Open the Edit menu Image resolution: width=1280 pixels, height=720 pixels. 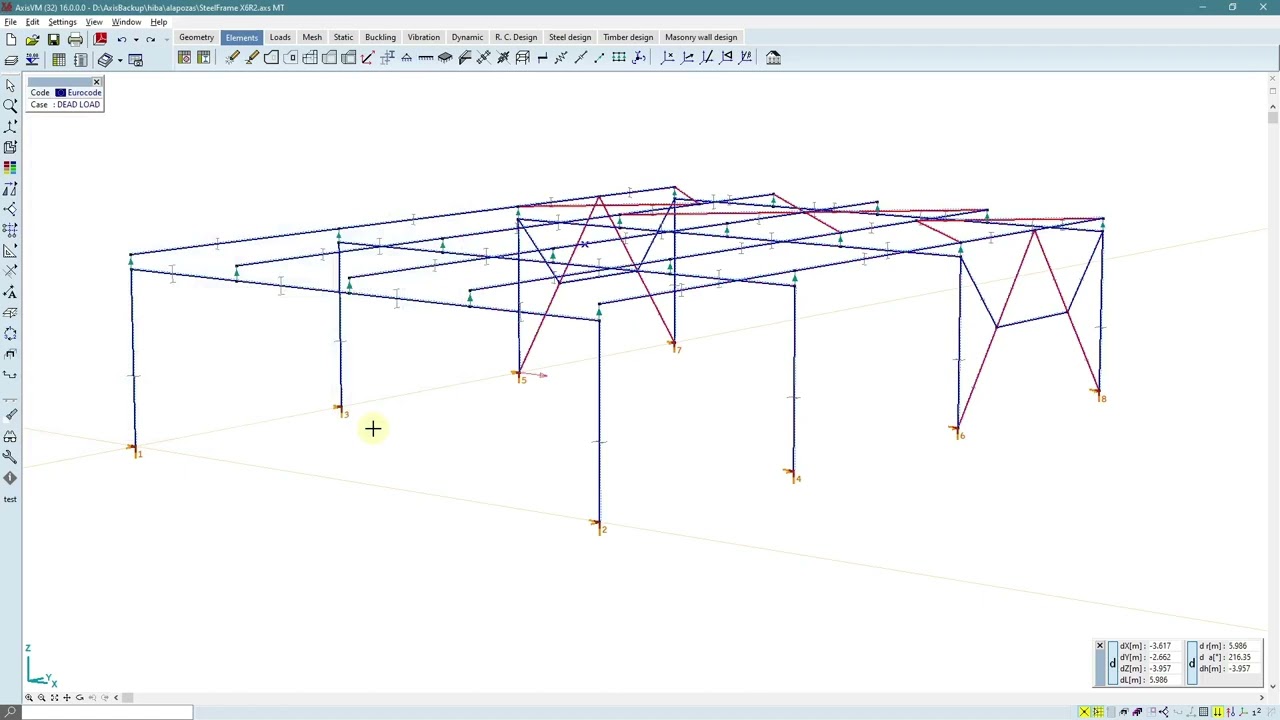(x=33, y=22)
